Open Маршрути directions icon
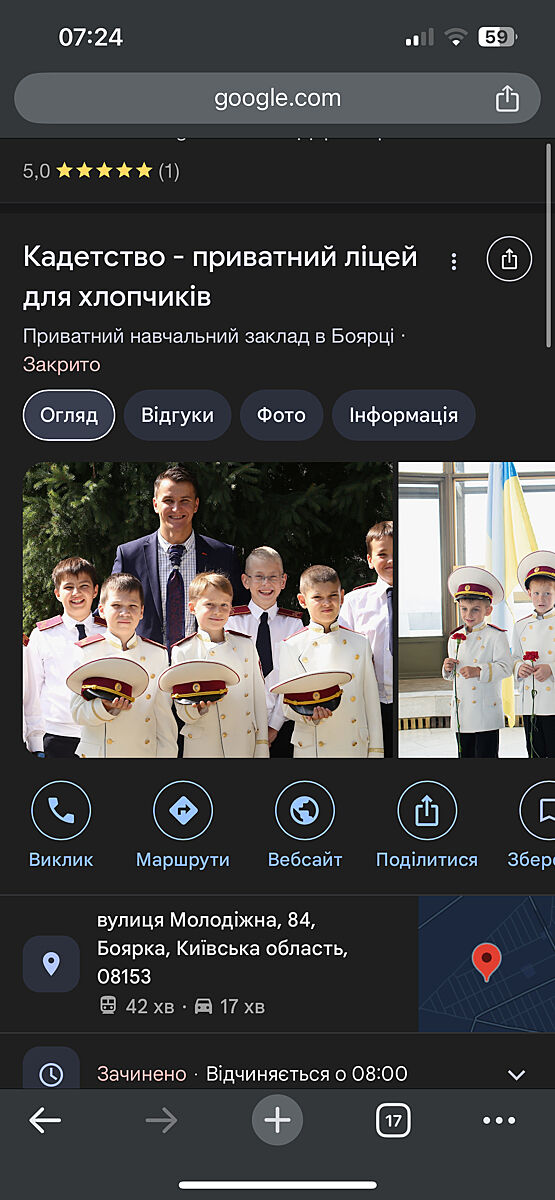The height and width of the screenshot is (1200, 555). pos(183,810)
